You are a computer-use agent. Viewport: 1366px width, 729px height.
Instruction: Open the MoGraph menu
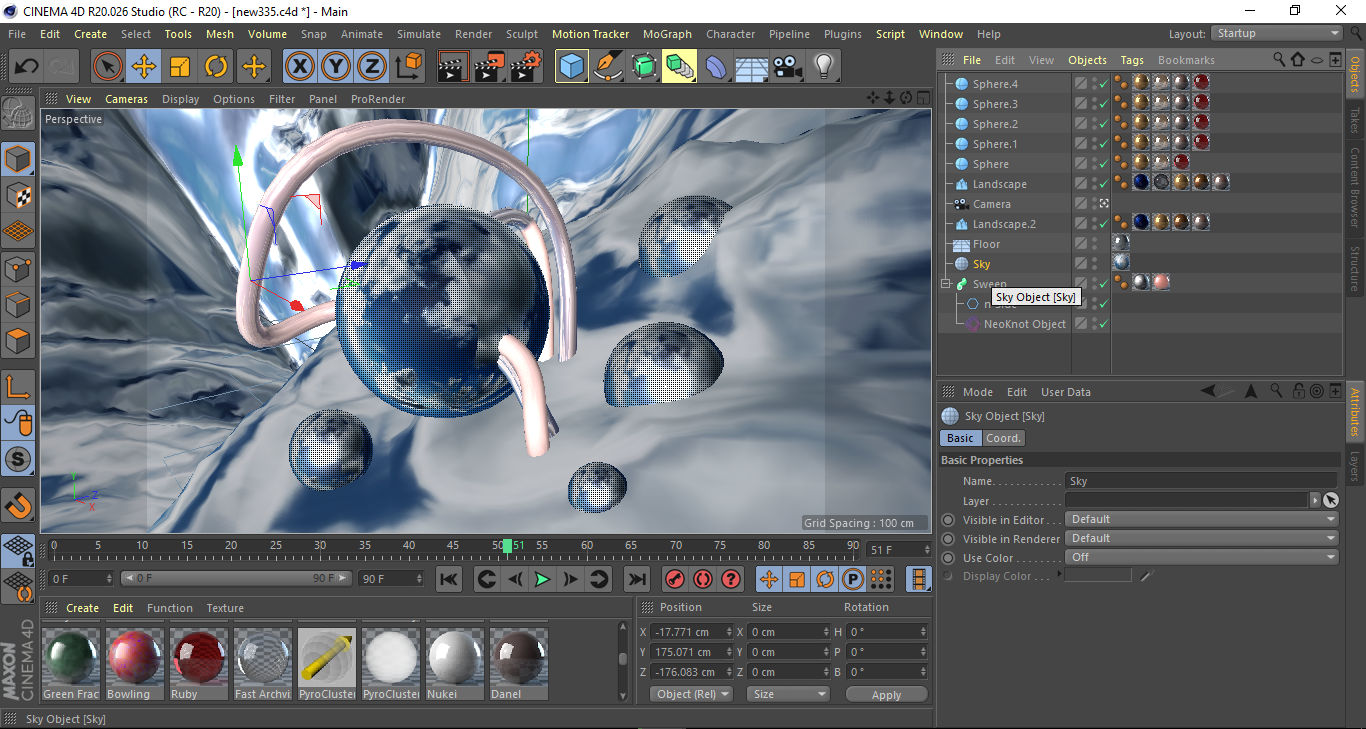click(667, 34)
